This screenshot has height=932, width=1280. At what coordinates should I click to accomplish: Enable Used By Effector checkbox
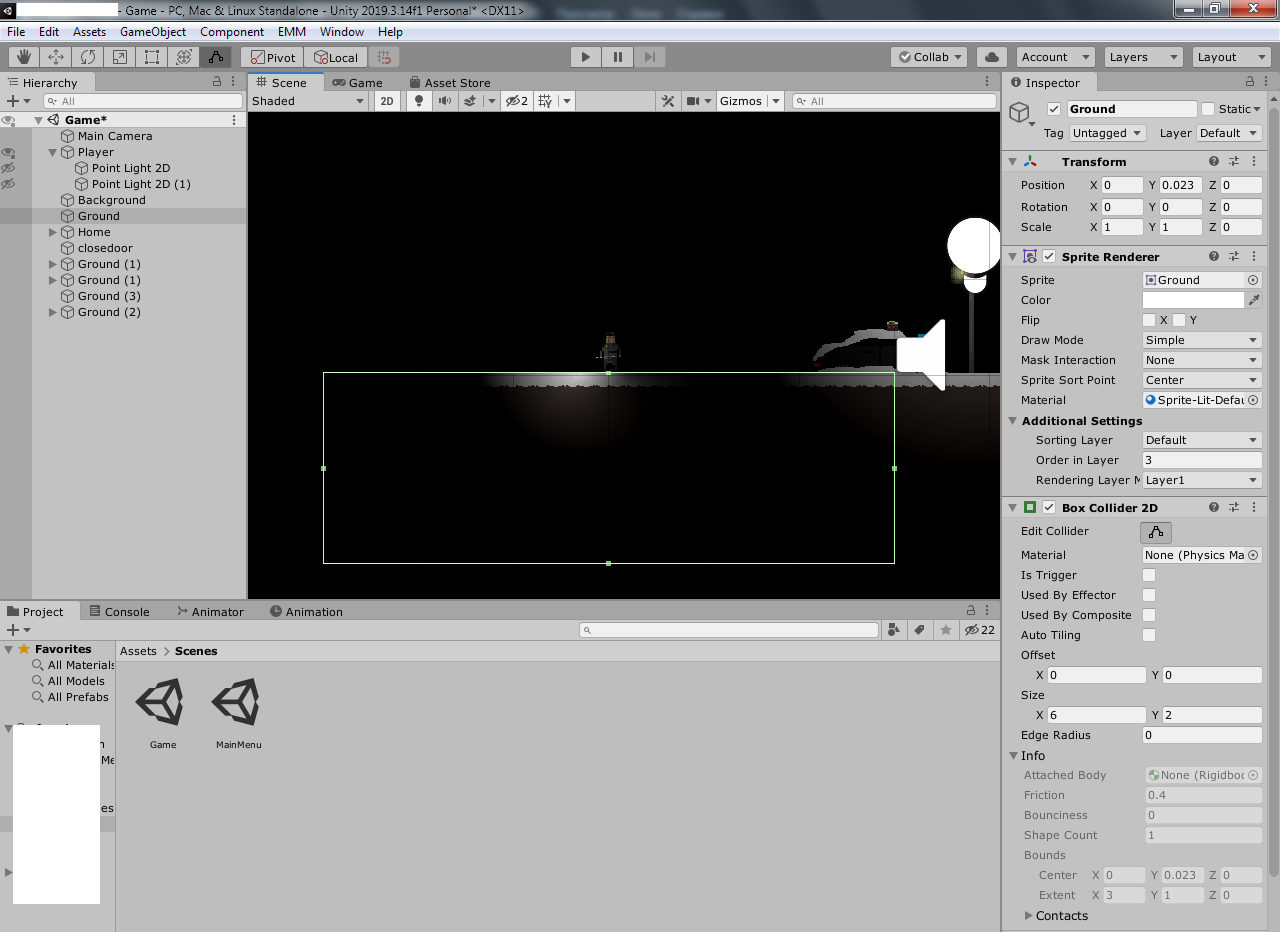pos(1149,595)
